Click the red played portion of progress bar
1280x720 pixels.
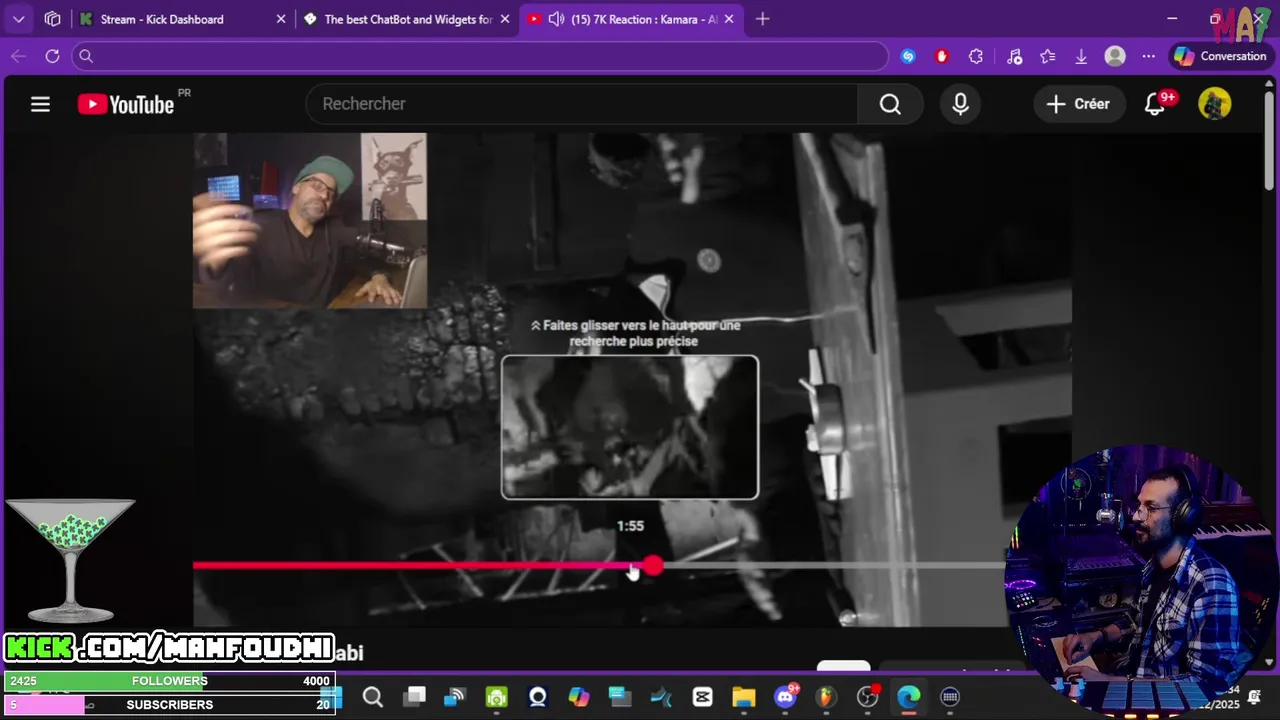coord(418,566)
